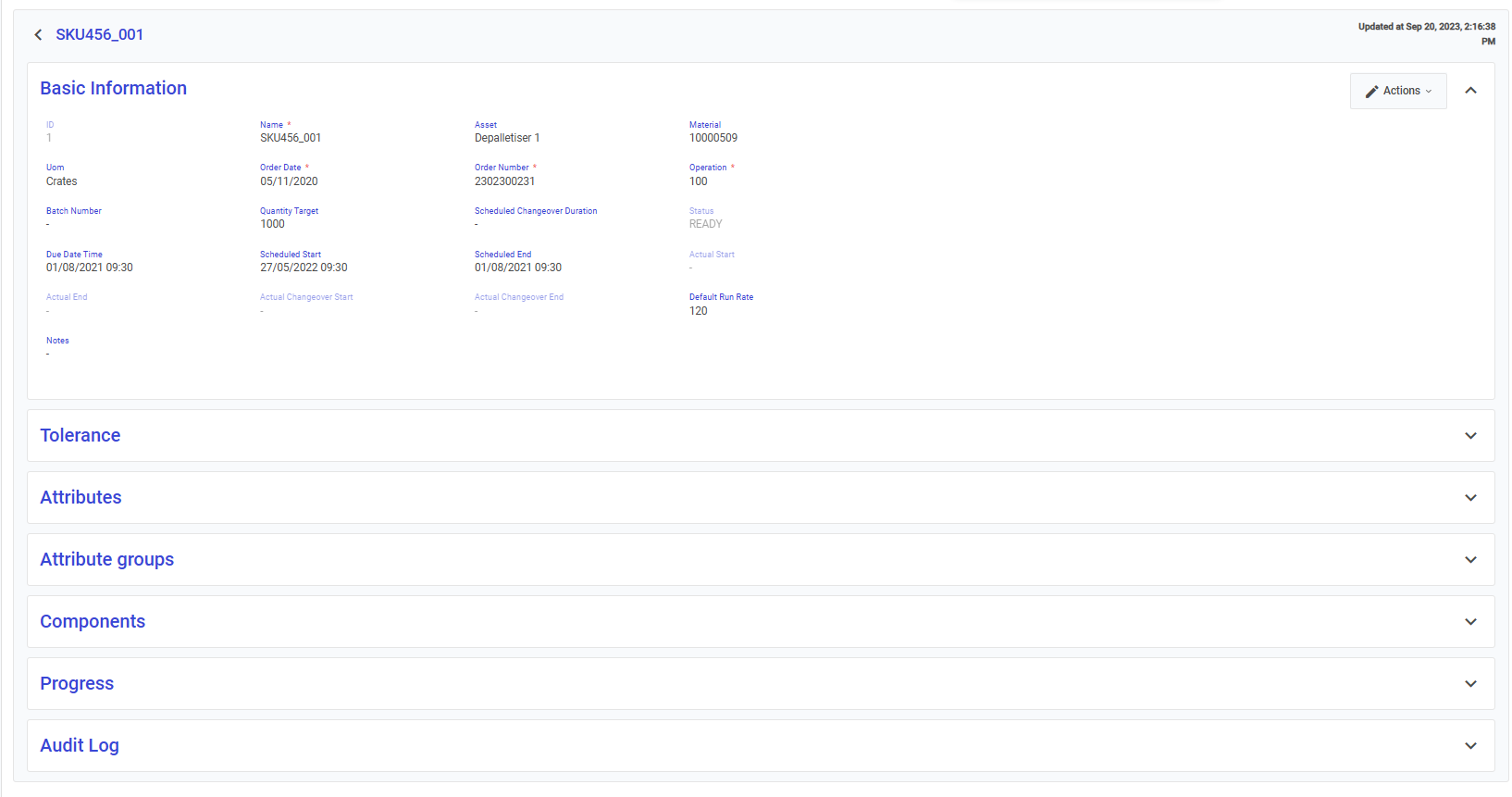Click the Order Date value 05/11/2020
Viewport: 1512px width, 797px height.
[x=289, y=181]
